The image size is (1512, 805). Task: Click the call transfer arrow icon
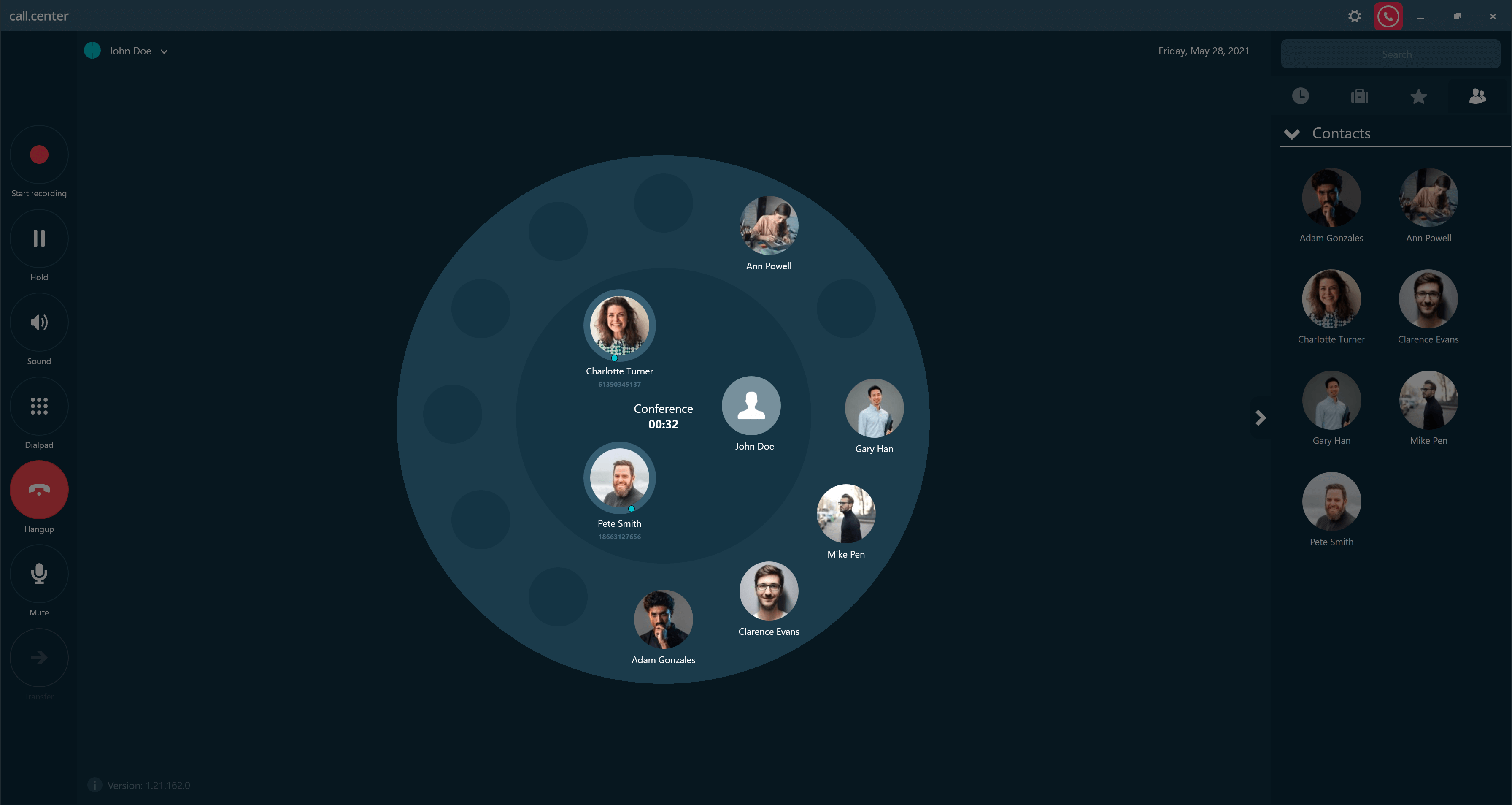tap(38, 657)
